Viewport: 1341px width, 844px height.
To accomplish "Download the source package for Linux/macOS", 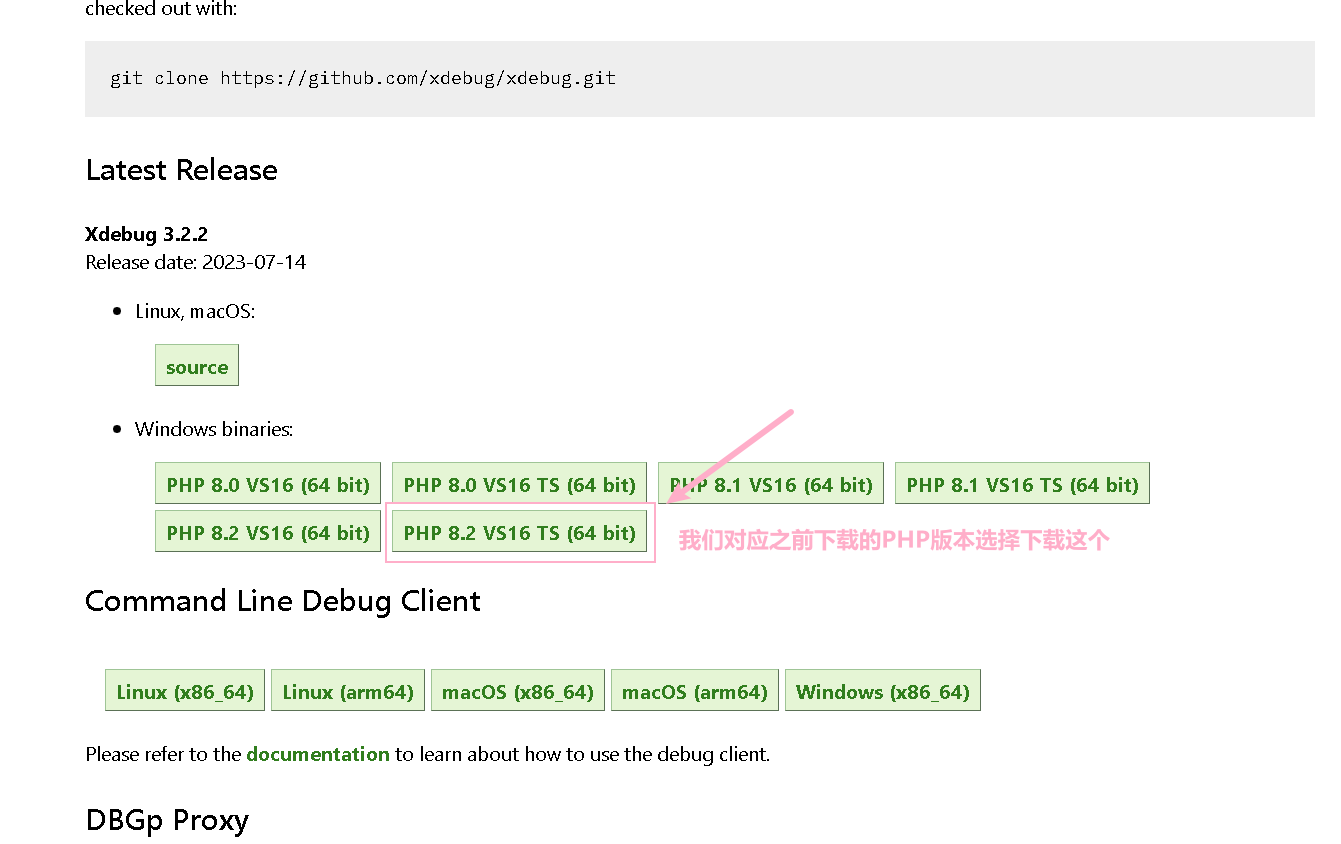I will (196, 365).
